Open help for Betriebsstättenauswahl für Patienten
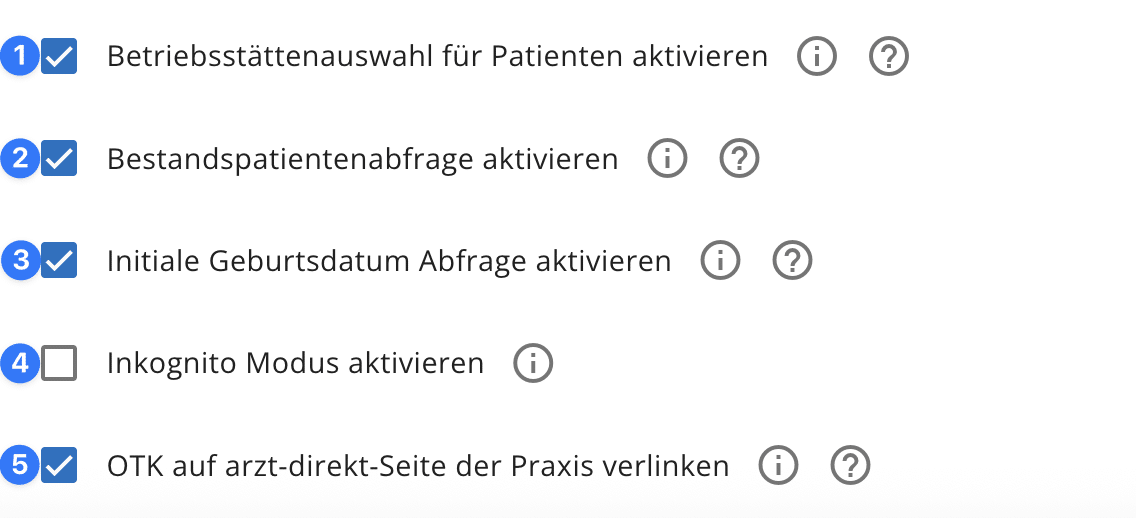 (888, 57)
